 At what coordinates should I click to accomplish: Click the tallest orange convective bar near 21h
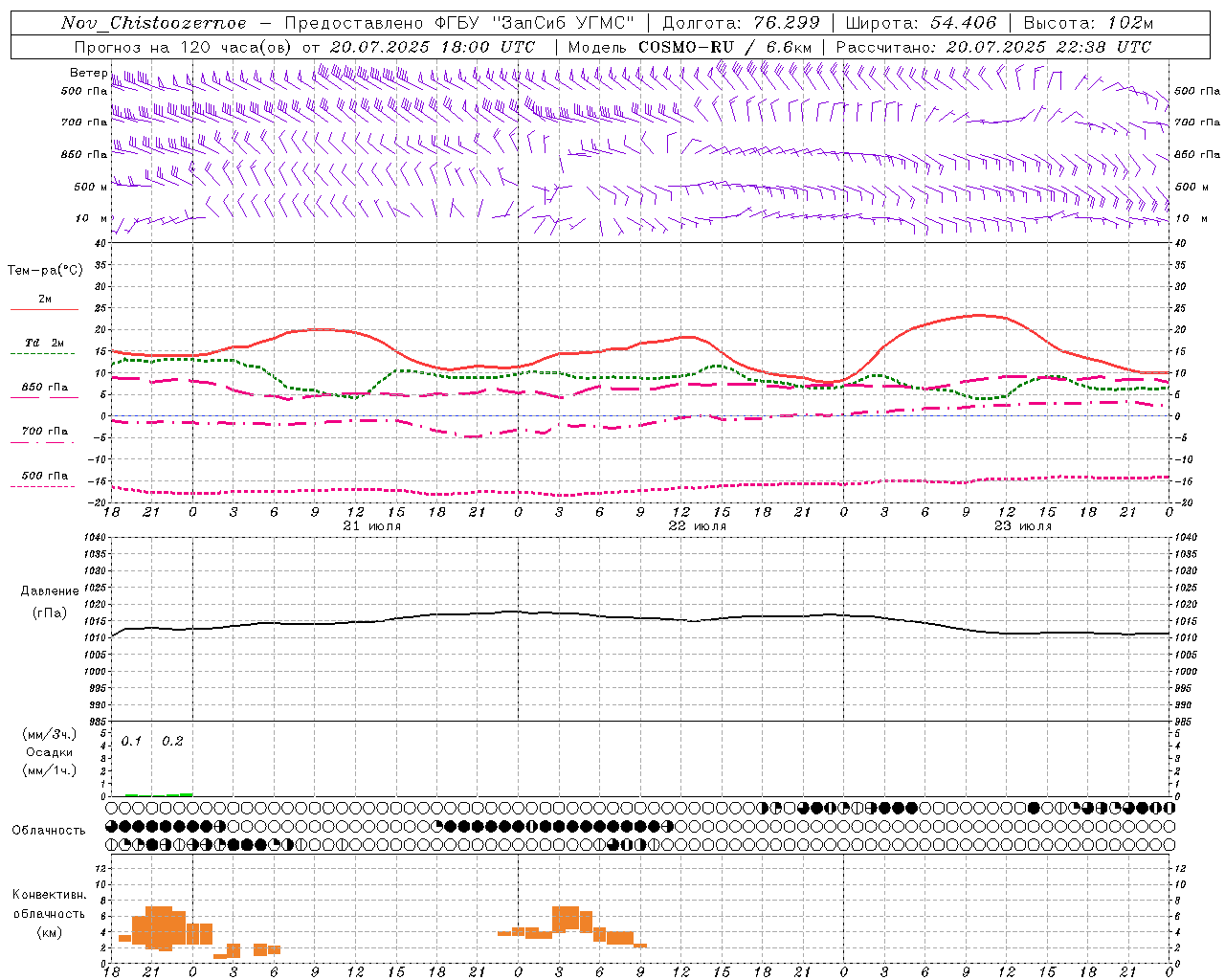[x=159, y=928]
